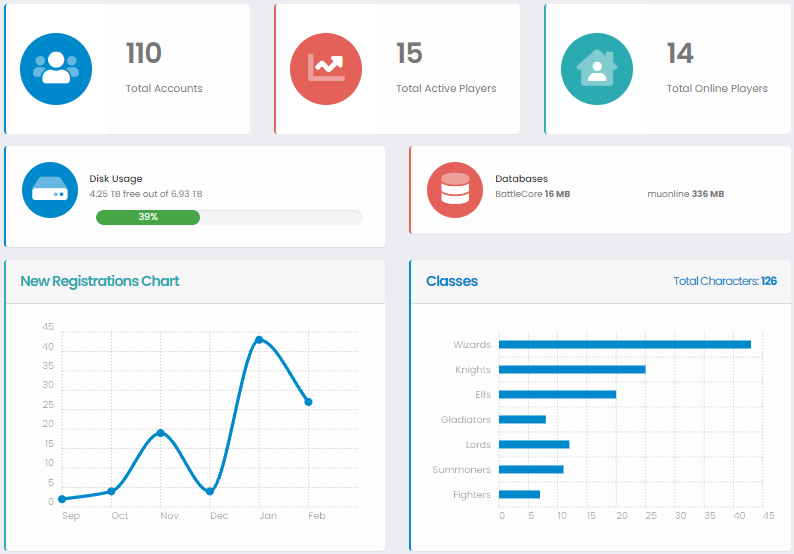The width and height of the screenshot is (794, 554).
Task: Click the '4.25 TB free out of 6.93 TB' text
Action: (x=146, y=194)
